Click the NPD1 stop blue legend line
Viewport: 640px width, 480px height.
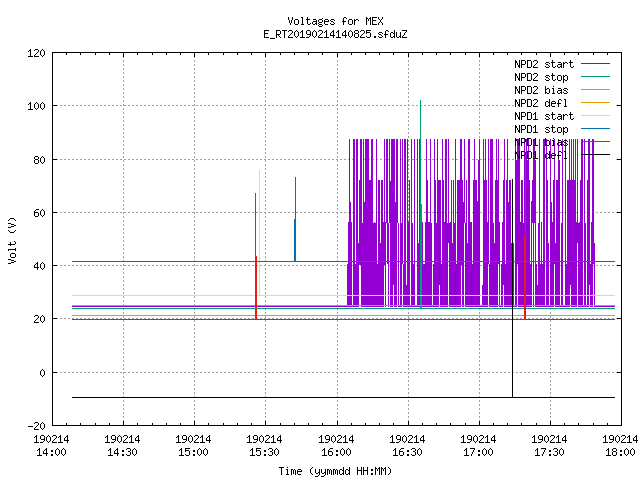[596, 129]
